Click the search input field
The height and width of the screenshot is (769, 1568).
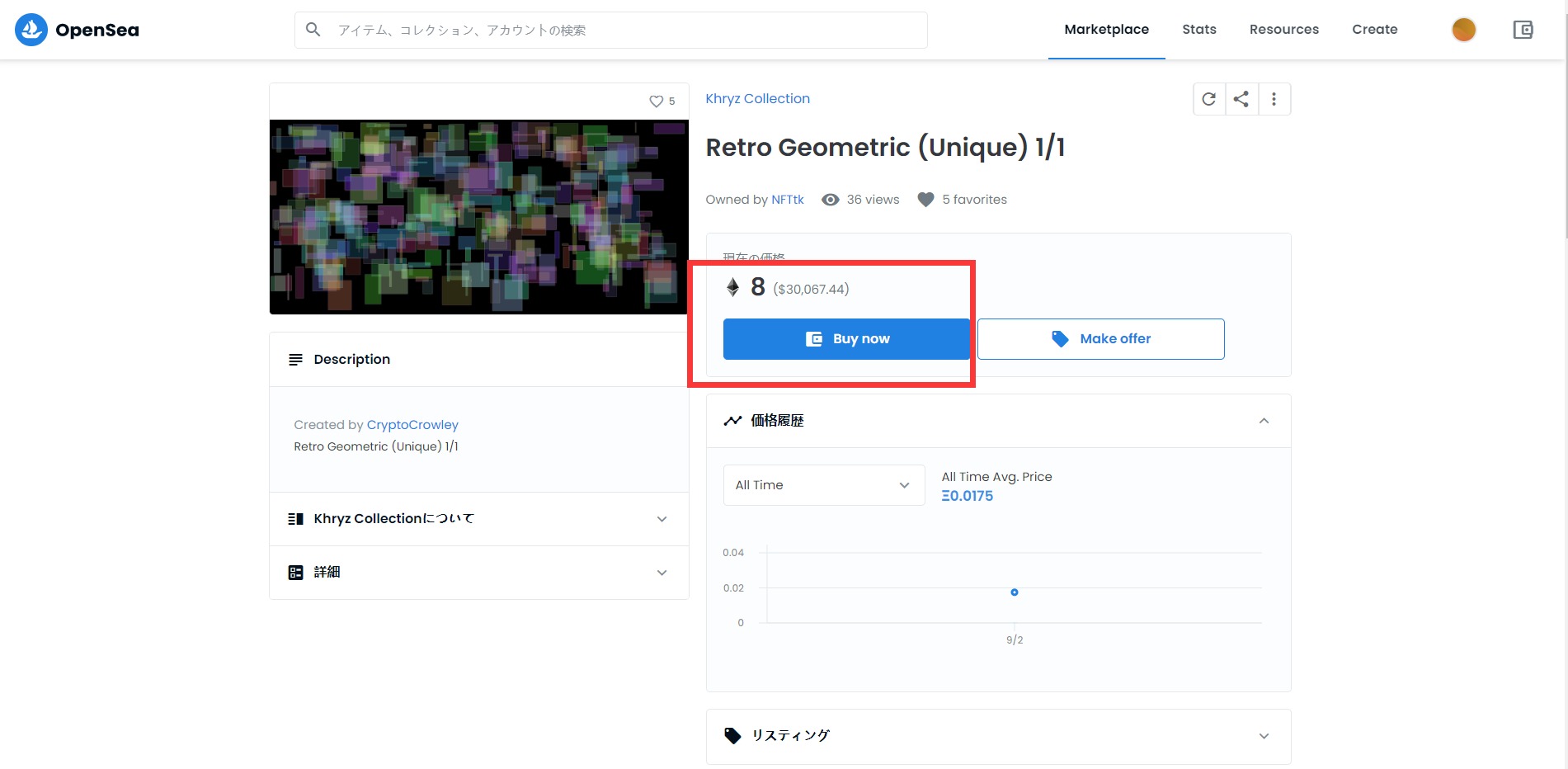(610, 30)
